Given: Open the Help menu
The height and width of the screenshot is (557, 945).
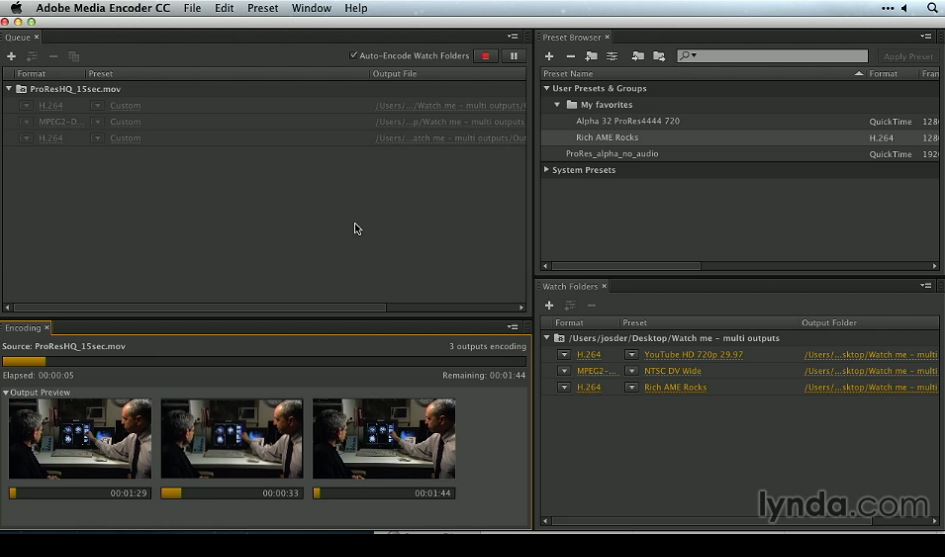Looking at the screenshot, I should [356, 8].
